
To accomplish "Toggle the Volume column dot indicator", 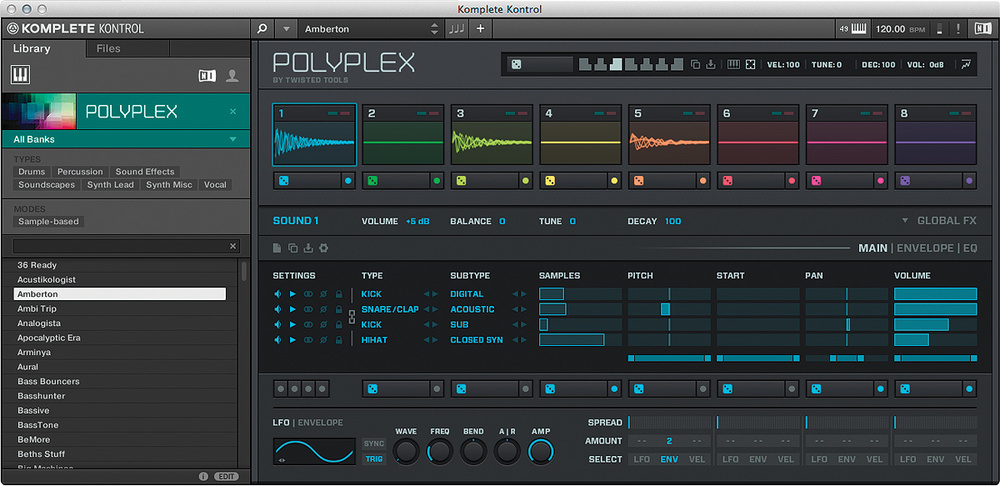I will [969, 388].
